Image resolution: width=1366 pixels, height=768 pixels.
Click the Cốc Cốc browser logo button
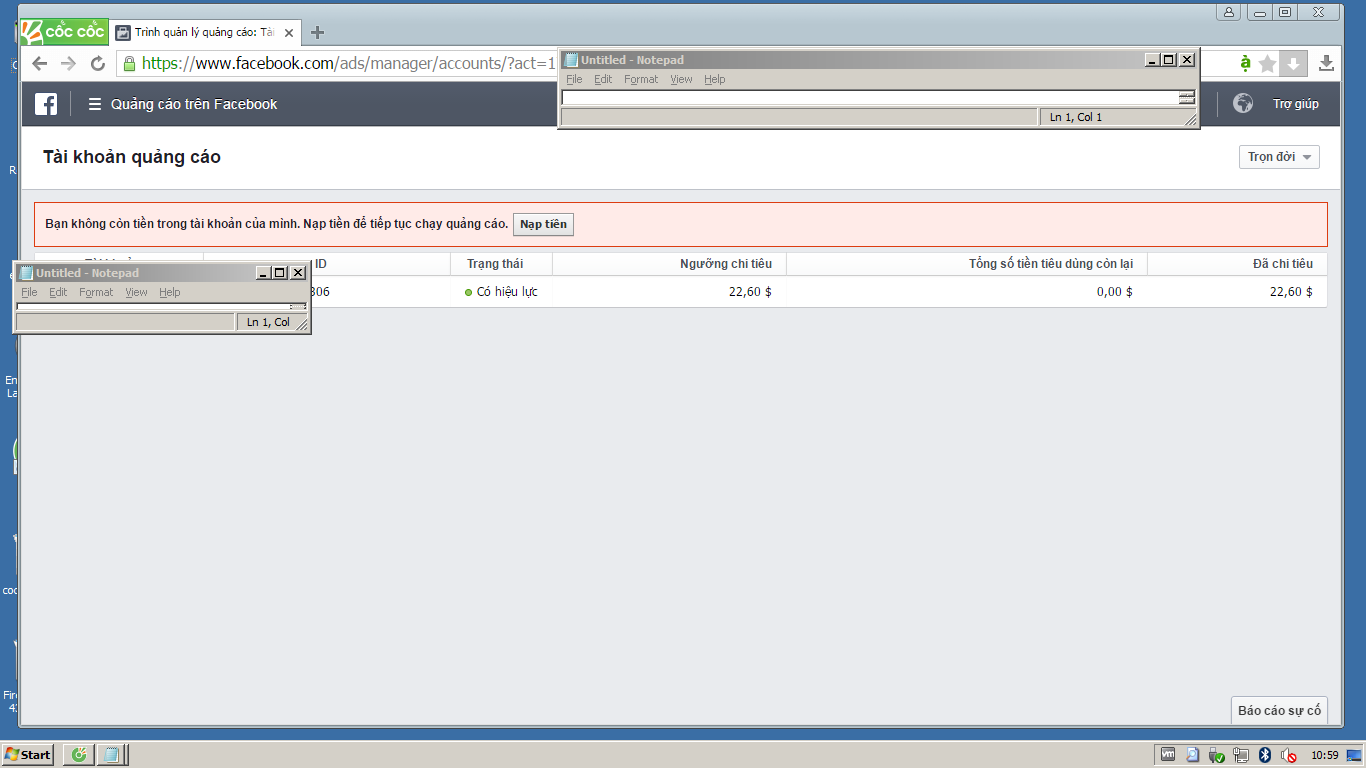(63, 31)
